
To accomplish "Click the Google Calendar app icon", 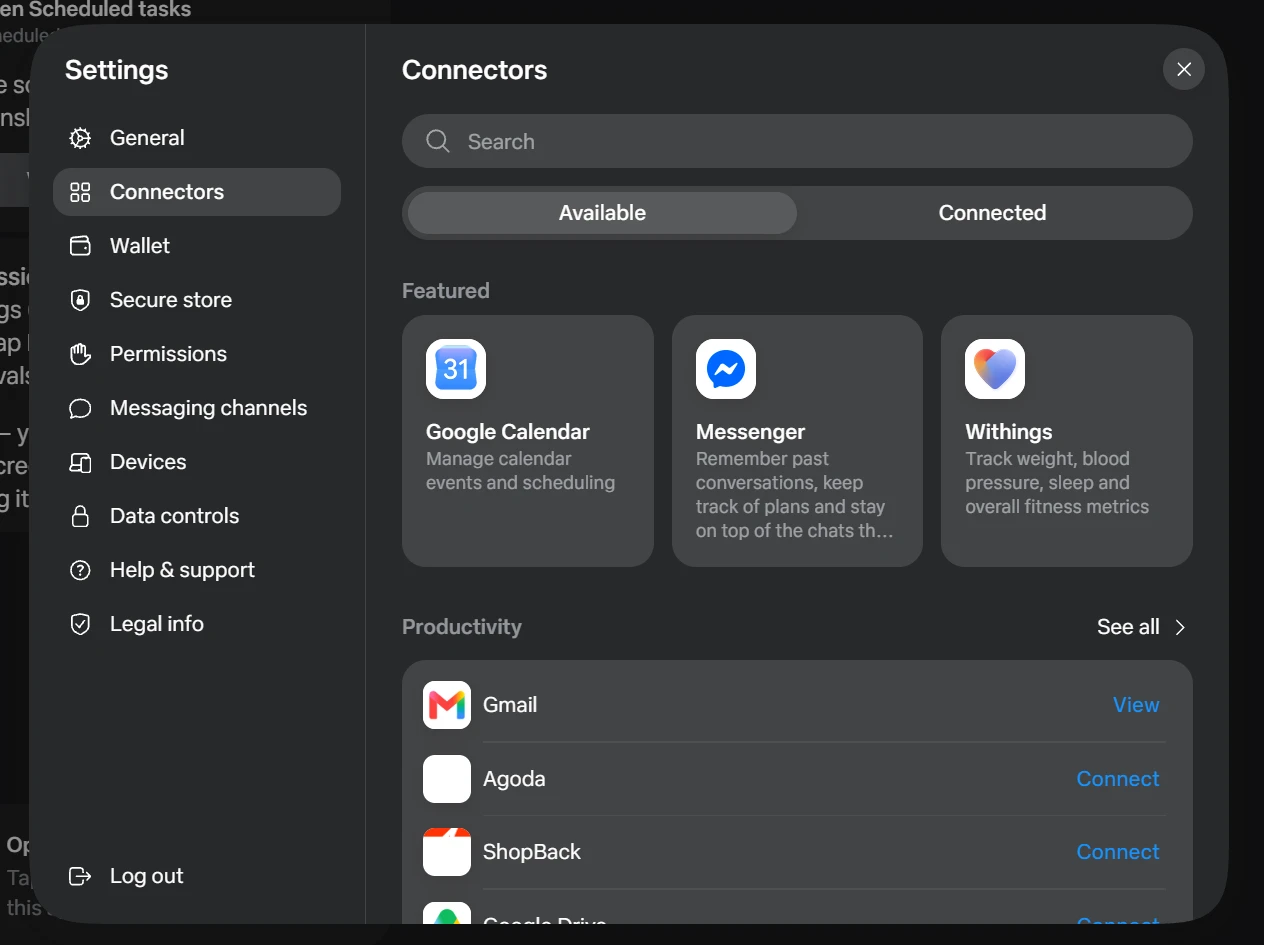I will tap(456, 369).
